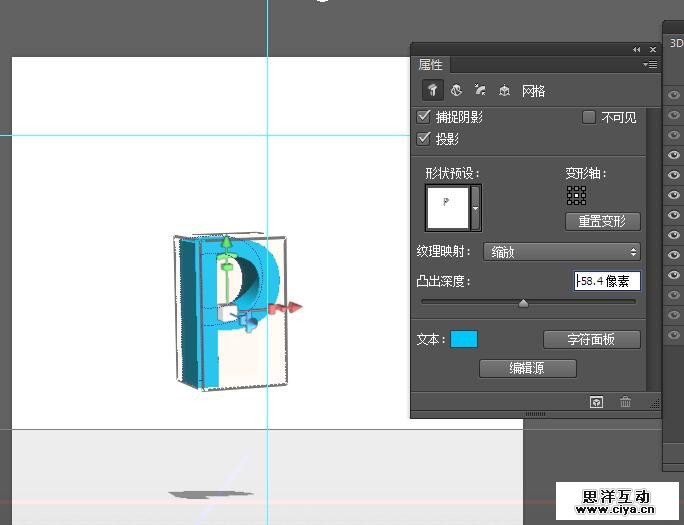Open the 形状预设 preset dropdown arrow
This screenshot has height=525, width=684.
point(476,208)
